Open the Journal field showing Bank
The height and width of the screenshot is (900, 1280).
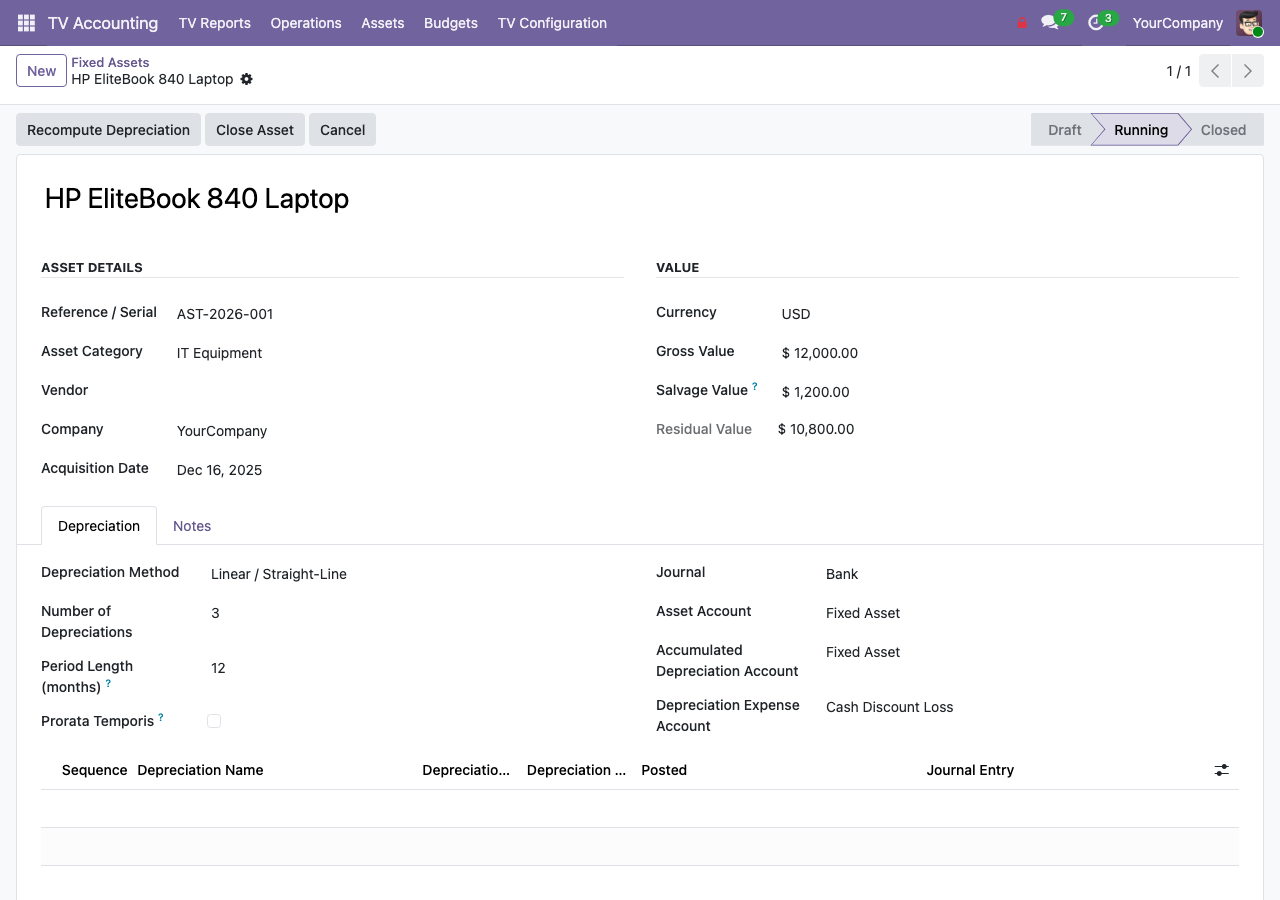click(x=1032, y=574)
